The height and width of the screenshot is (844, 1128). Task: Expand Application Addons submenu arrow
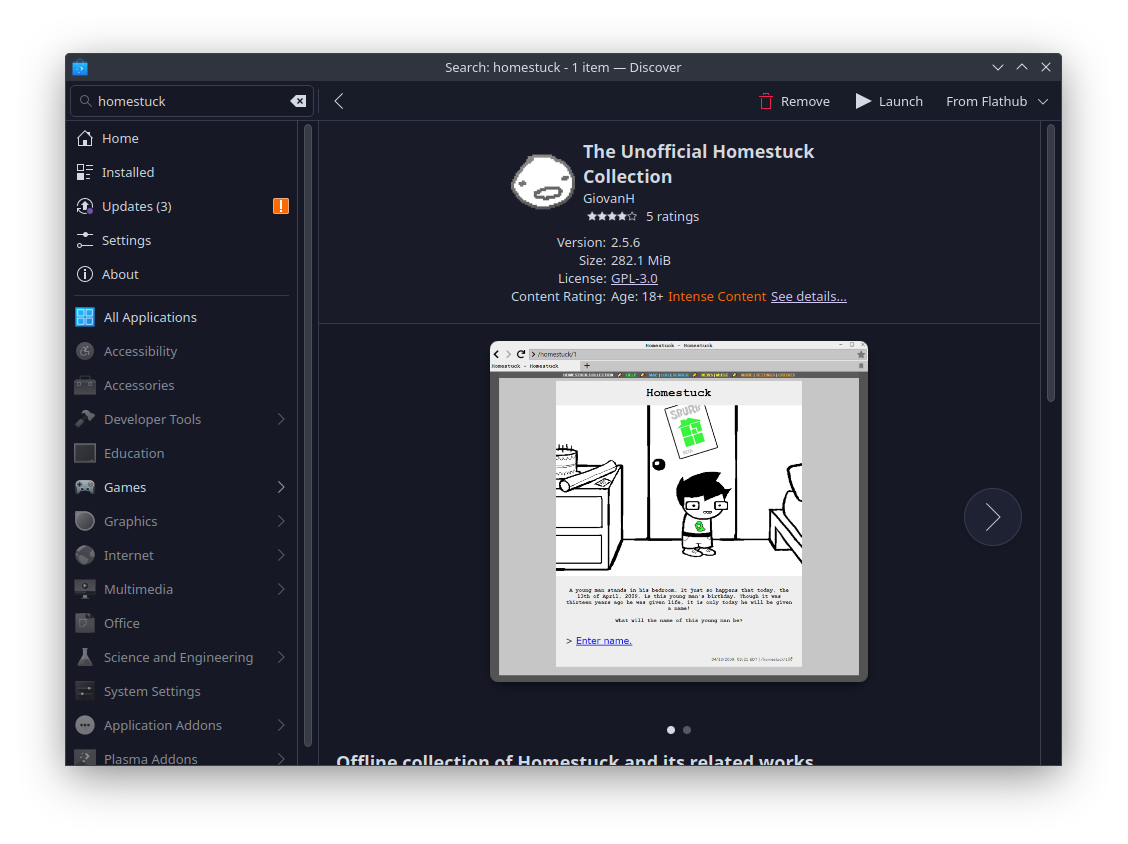[281, 725]
